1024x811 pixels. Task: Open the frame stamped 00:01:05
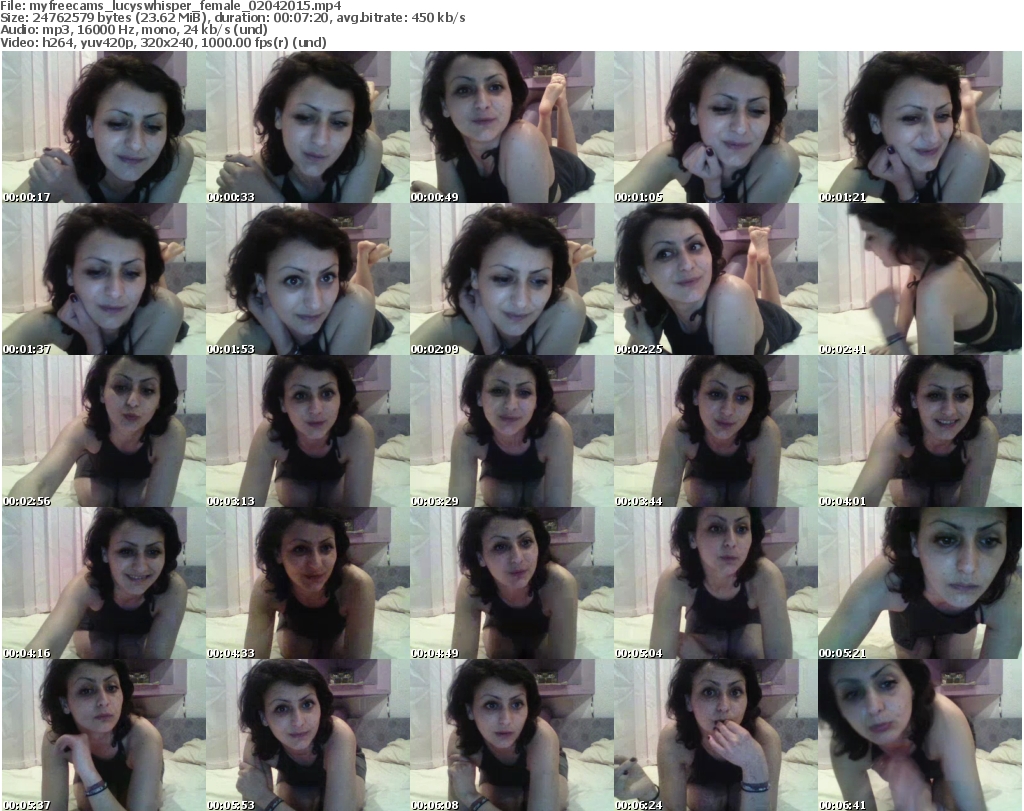716,127
